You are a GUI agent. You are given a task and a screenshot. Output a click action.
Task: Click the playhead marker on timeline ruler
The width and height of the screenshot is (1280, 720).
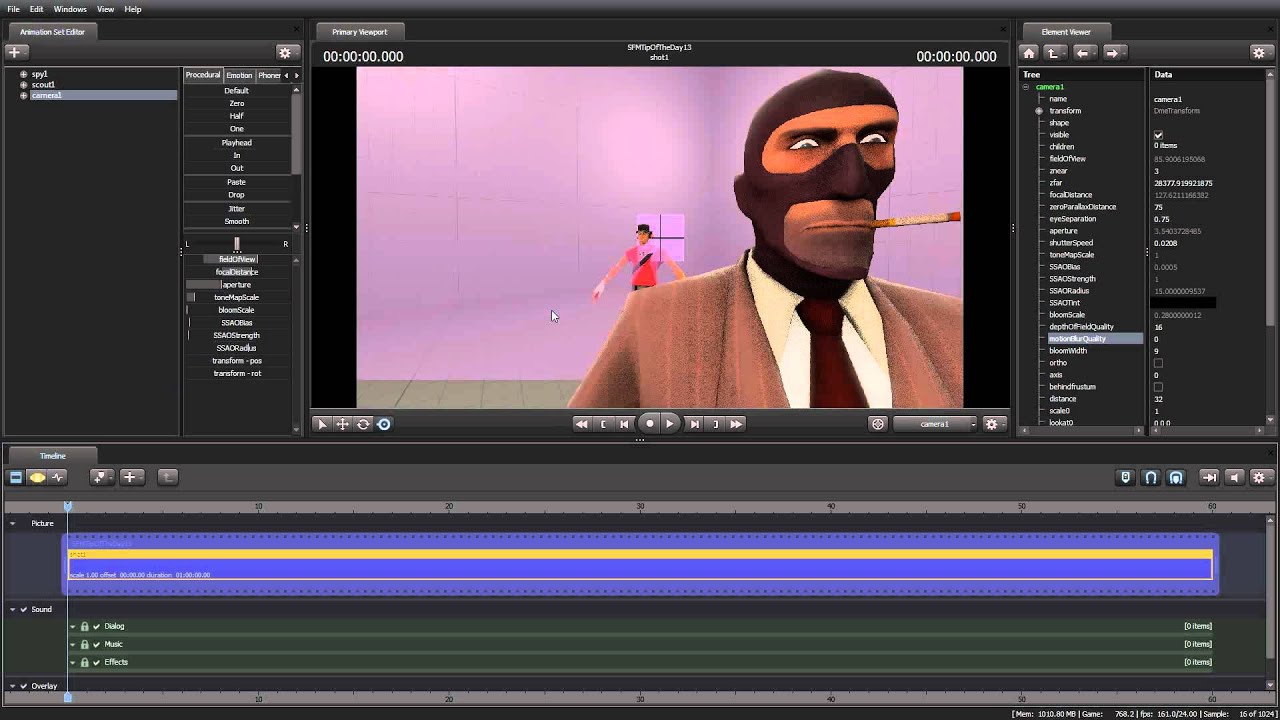(68, 506)
